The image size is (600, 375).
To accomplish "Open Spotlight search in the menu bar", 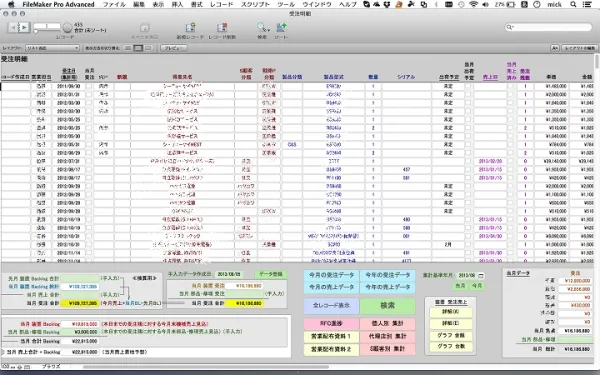I will [573, 4].
